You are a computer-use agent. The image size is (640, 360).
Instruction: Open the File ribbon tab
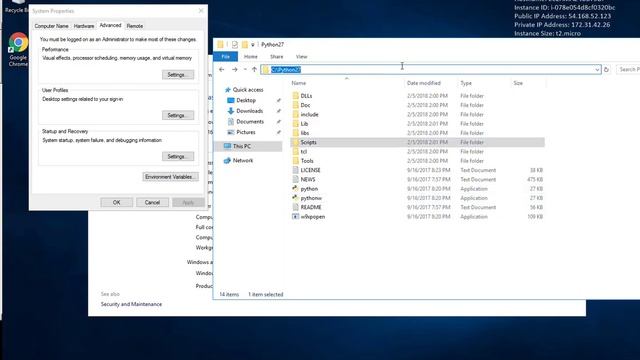tap(225, 56)
